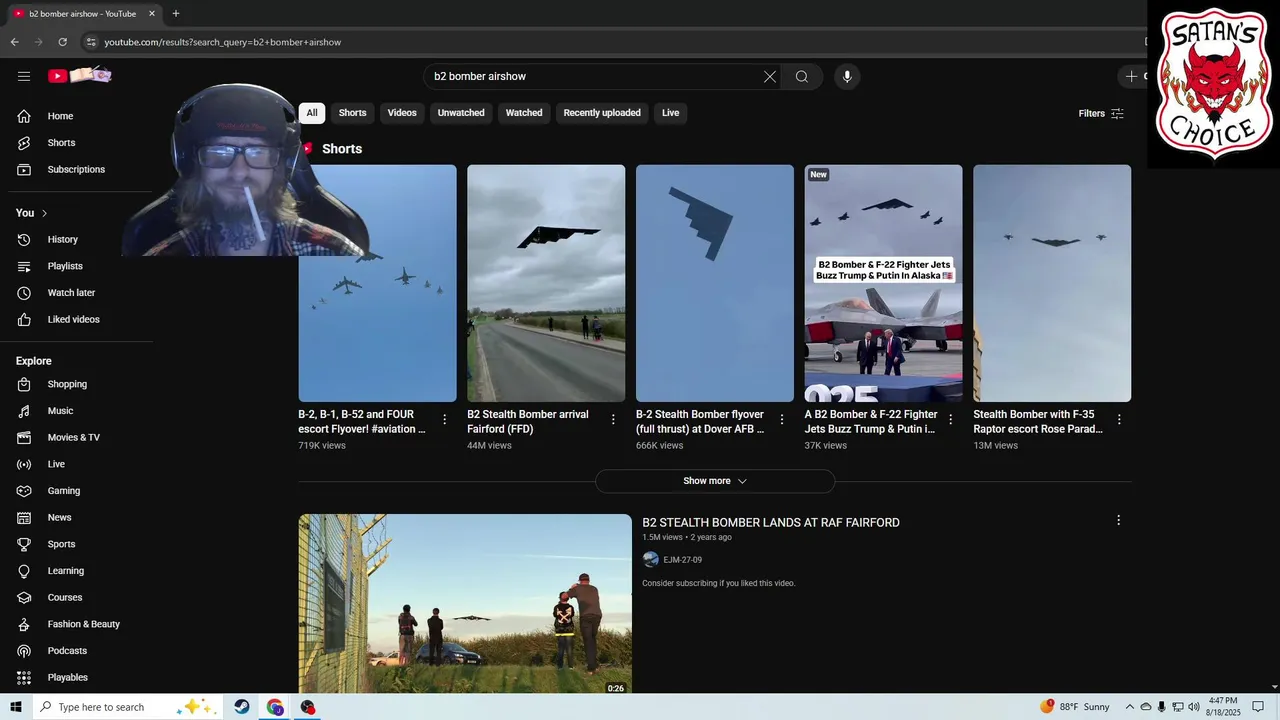Open three-dot menu for Dover AFB flyover short
Viewport: 1280px width, 720px height.
point(782,419)
